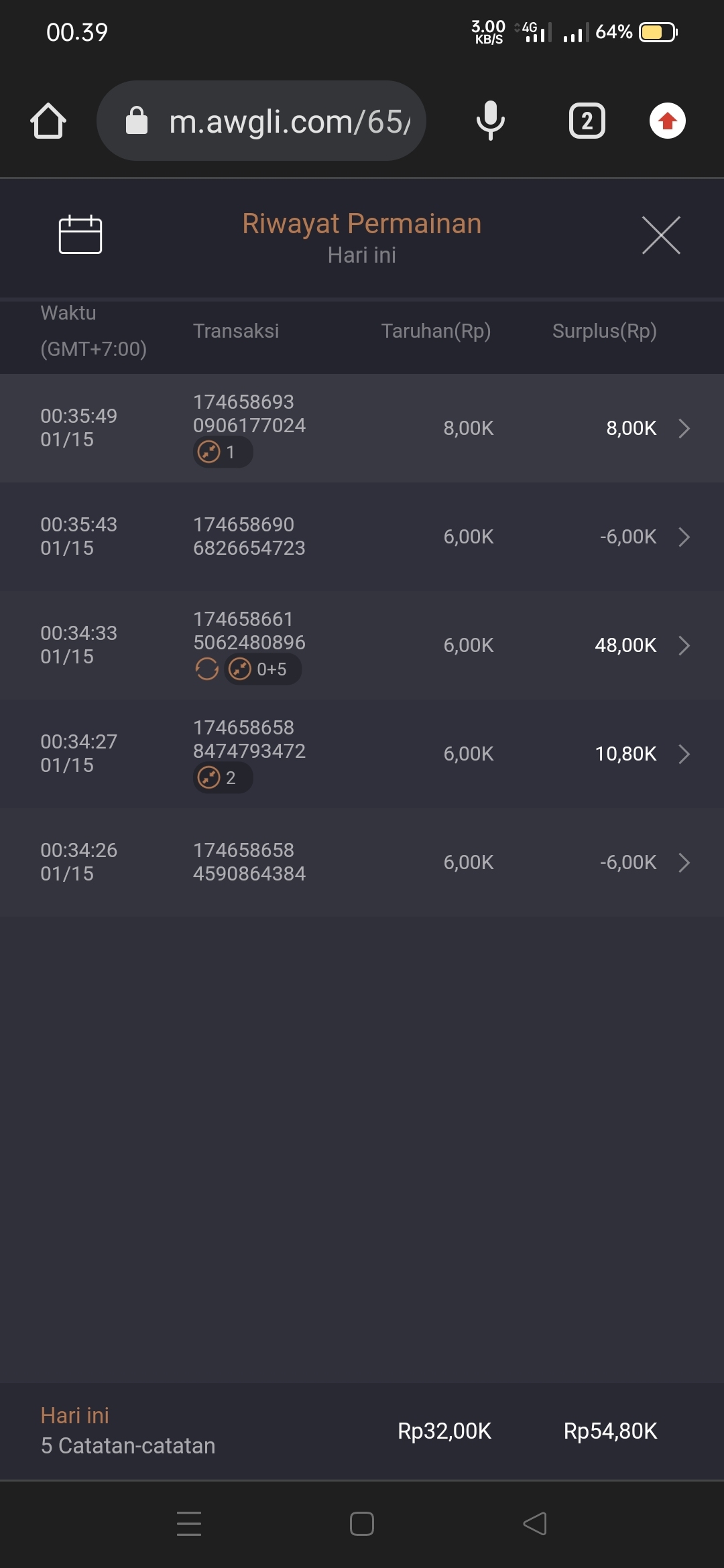Tap the microphone voice search icon
The image size is (724, 1568).
coord(490,121)
